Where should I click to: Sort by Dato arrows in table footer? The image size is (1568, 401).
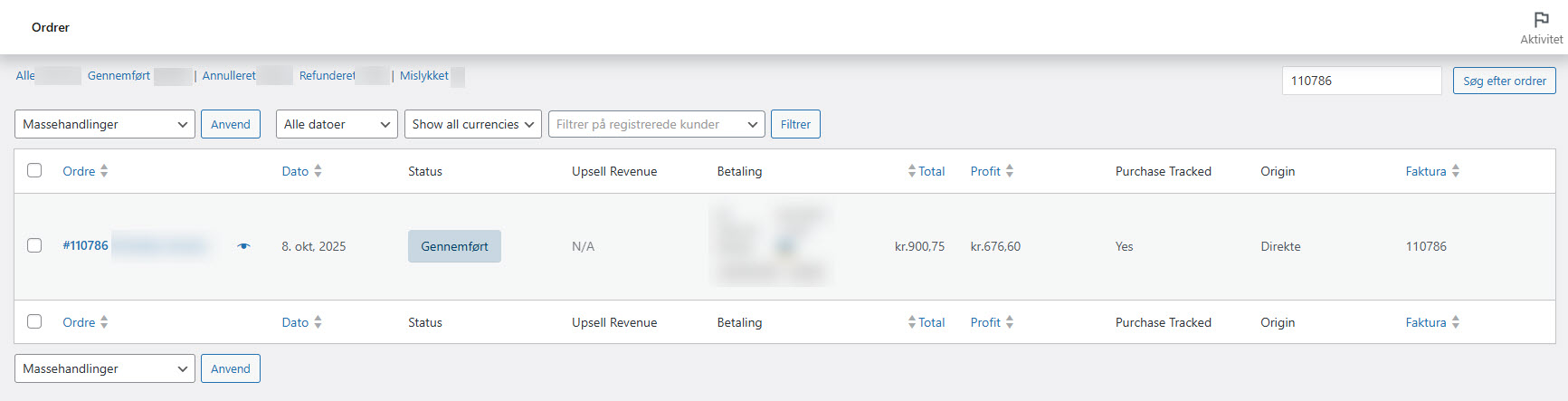(318, 322)
